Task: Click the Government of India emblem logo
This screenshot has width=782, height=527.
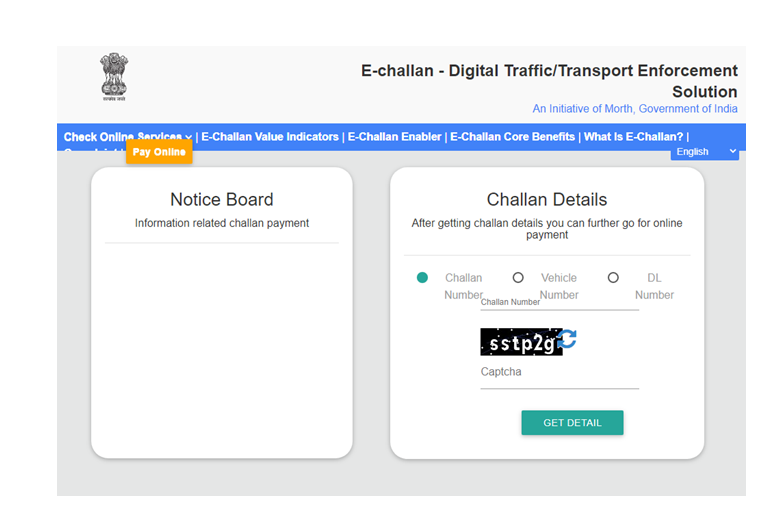Action: [114, 78]
